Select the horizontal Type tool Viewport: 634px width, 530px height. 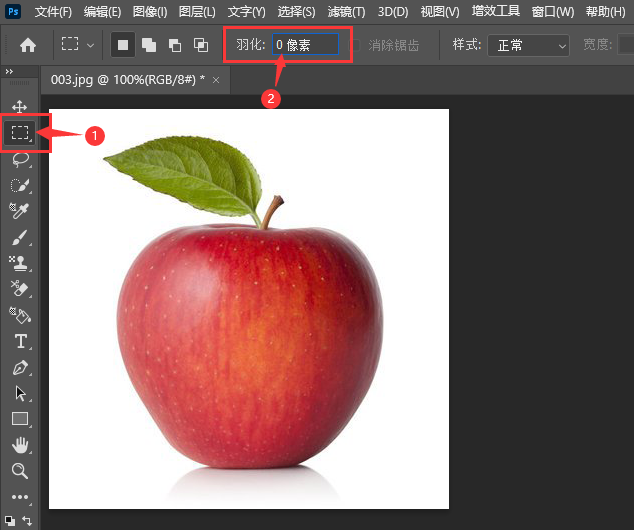[x=19, y=341]
